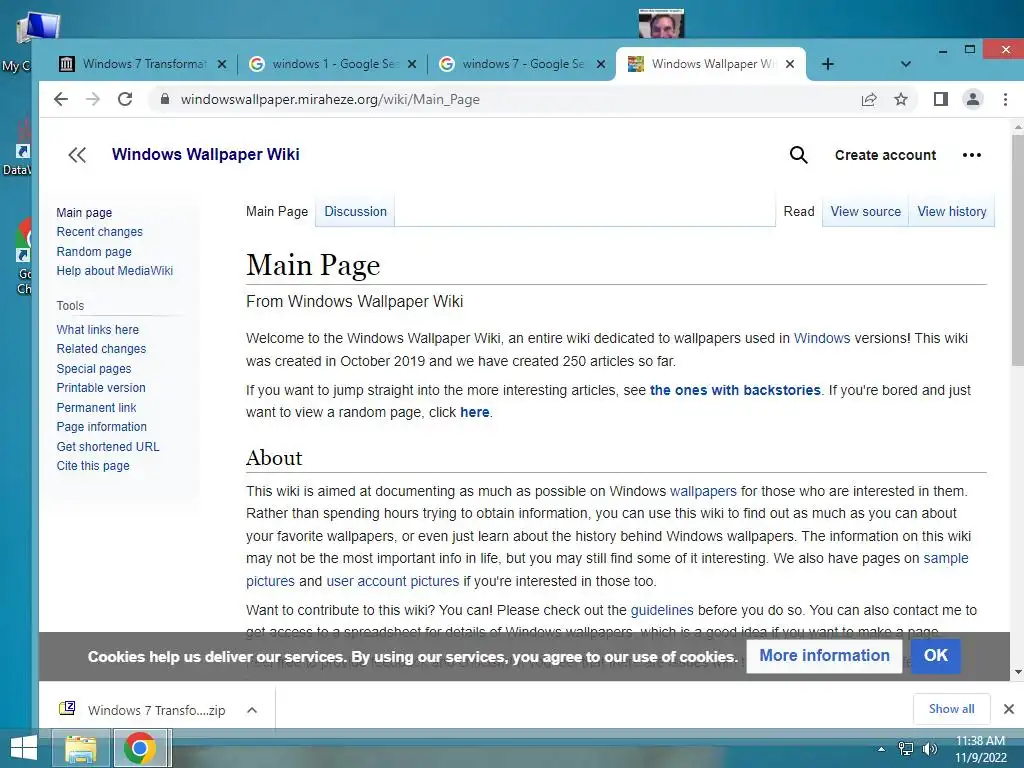Open Page information
This screenshot has height=768, width=1024.
pos(101,426)
